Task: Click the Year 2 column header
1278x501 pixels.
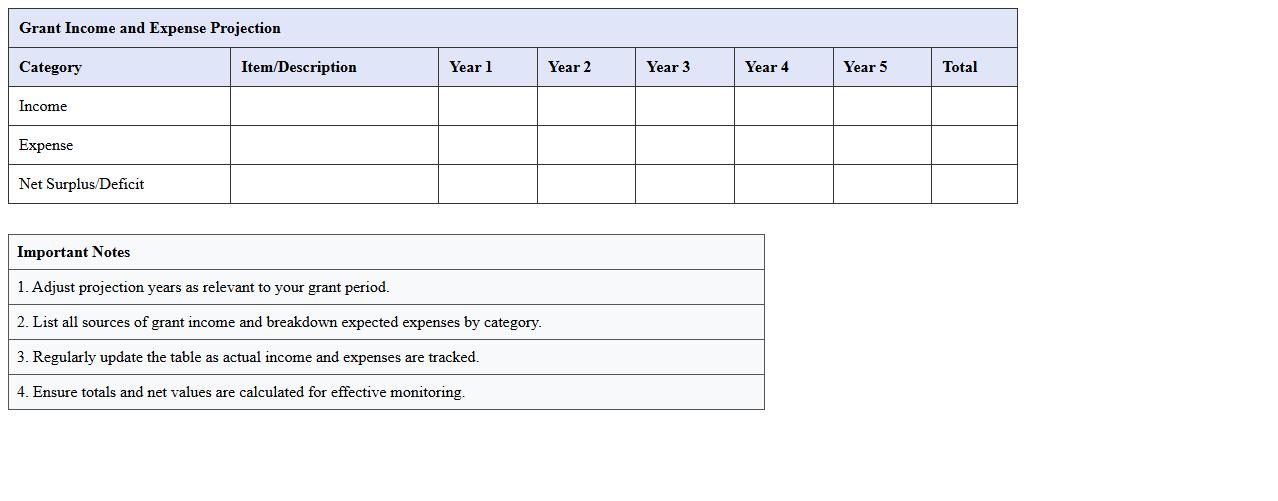Action: click(569, 67)
